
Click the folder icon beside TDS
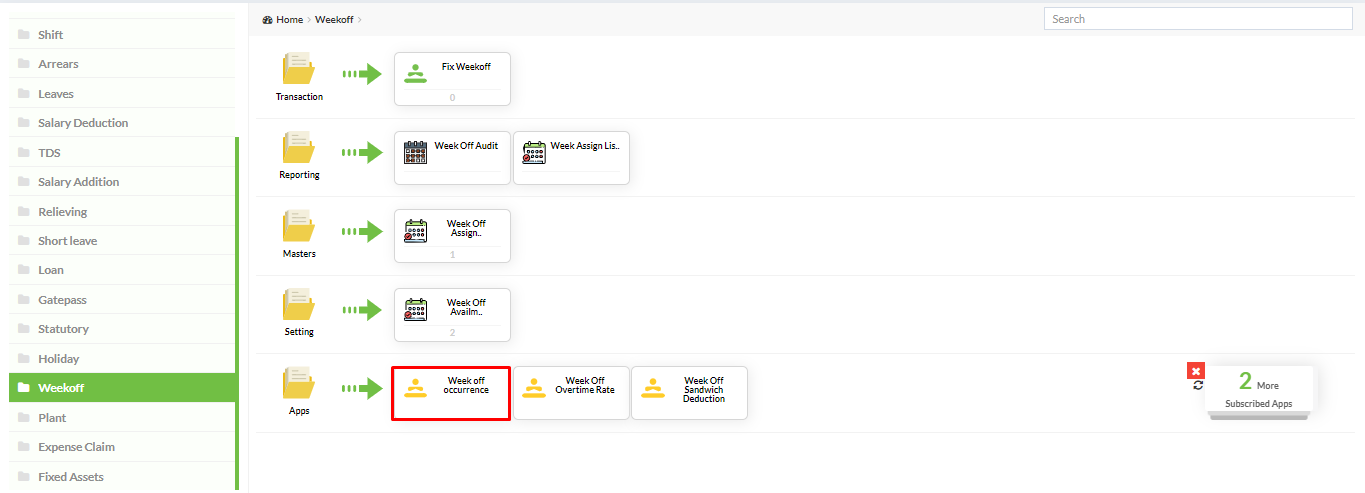pos(24,152)
